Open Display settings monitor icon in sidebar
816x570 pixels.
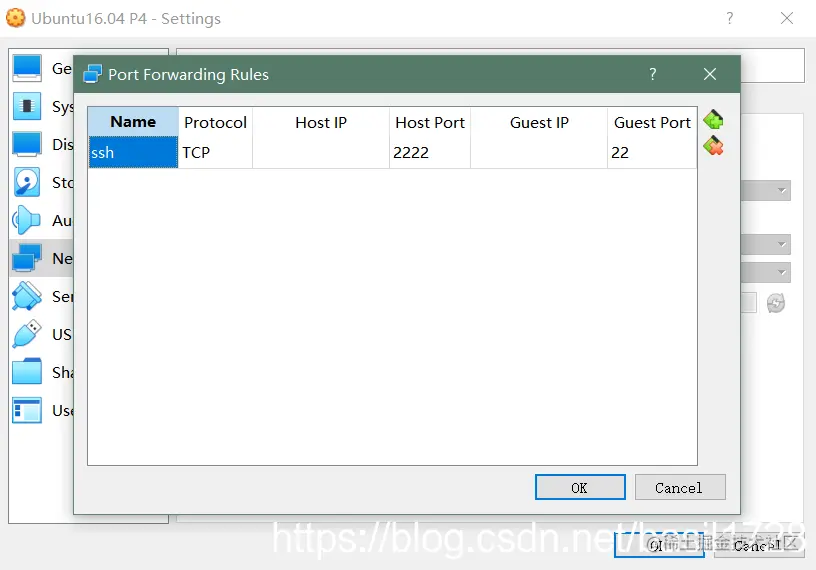tap(27, 144)
